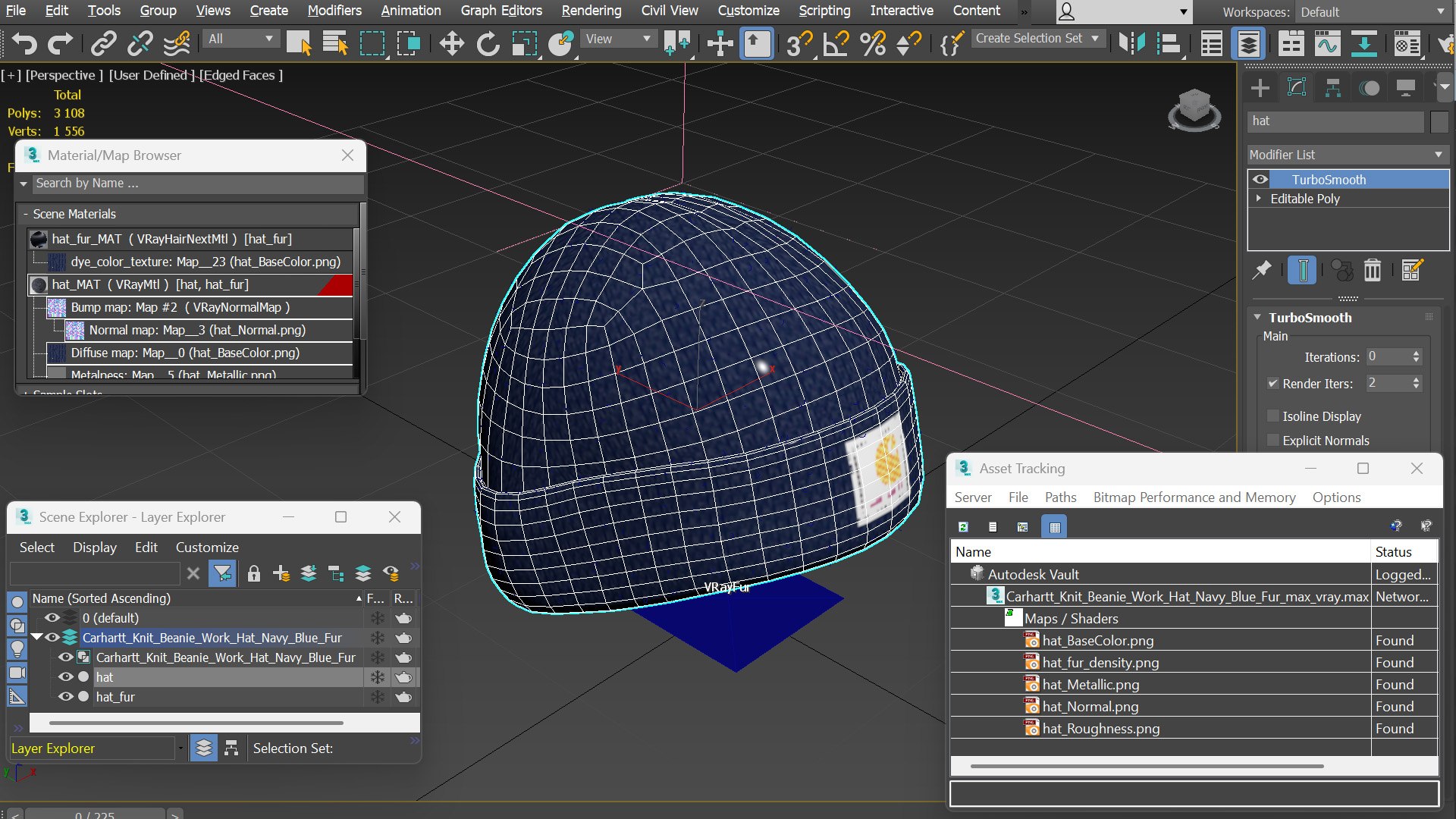Open the Hierarchy panel icon

(x=1332, y=88)
